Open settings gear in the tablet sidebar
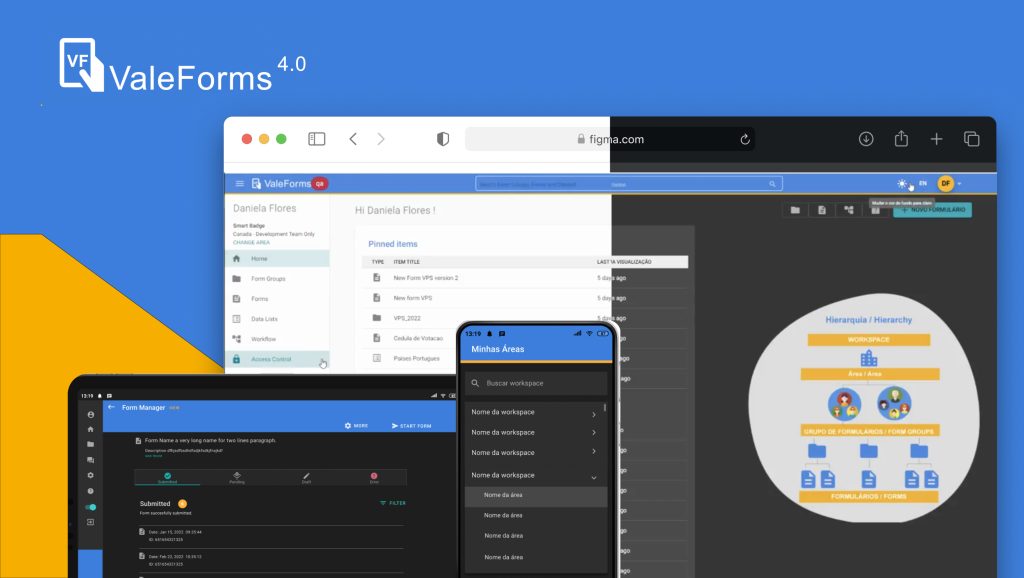 point(91,475)
